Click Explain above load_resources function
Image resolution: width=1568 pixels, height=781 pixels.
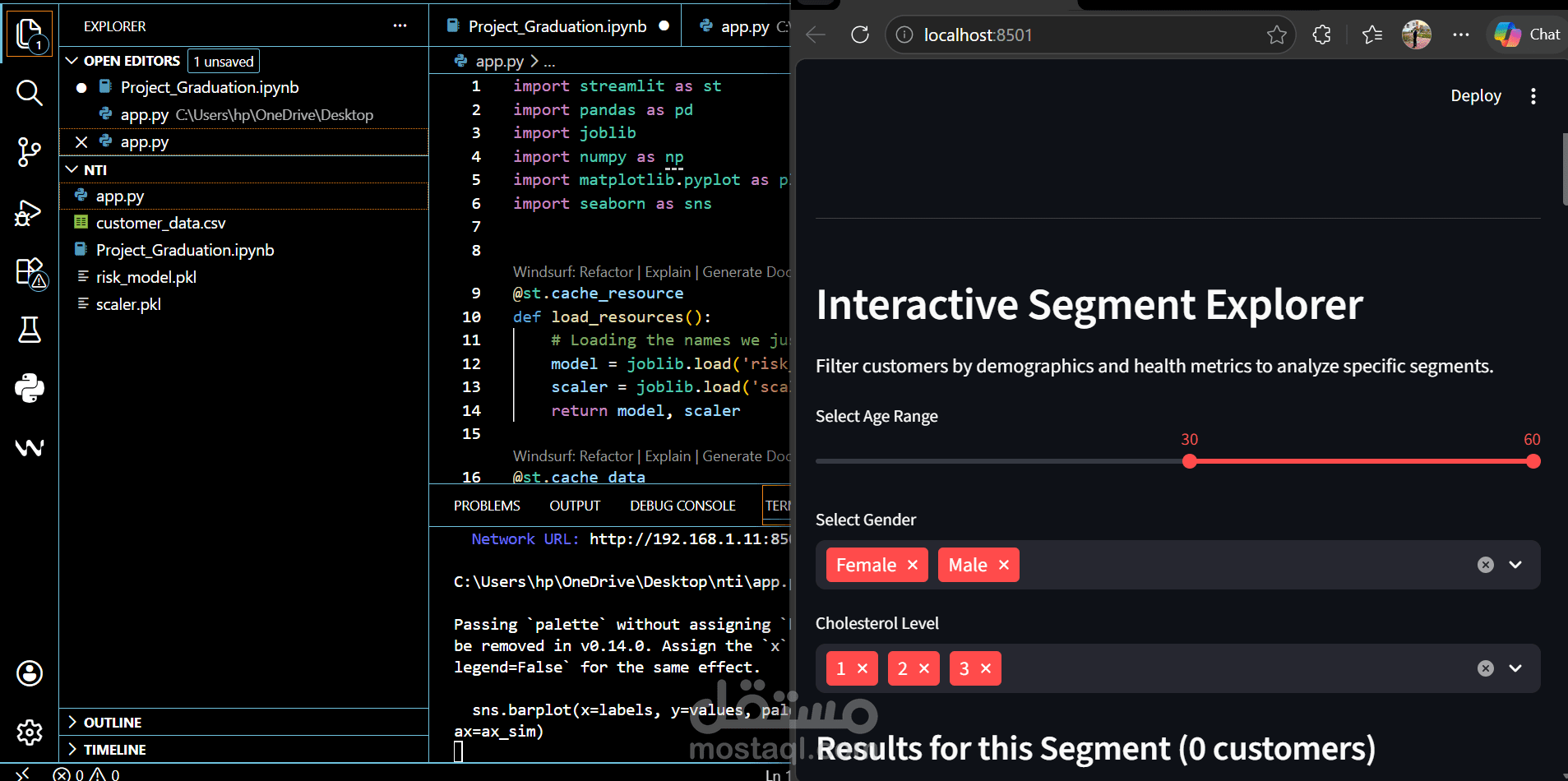click(668, 272)
